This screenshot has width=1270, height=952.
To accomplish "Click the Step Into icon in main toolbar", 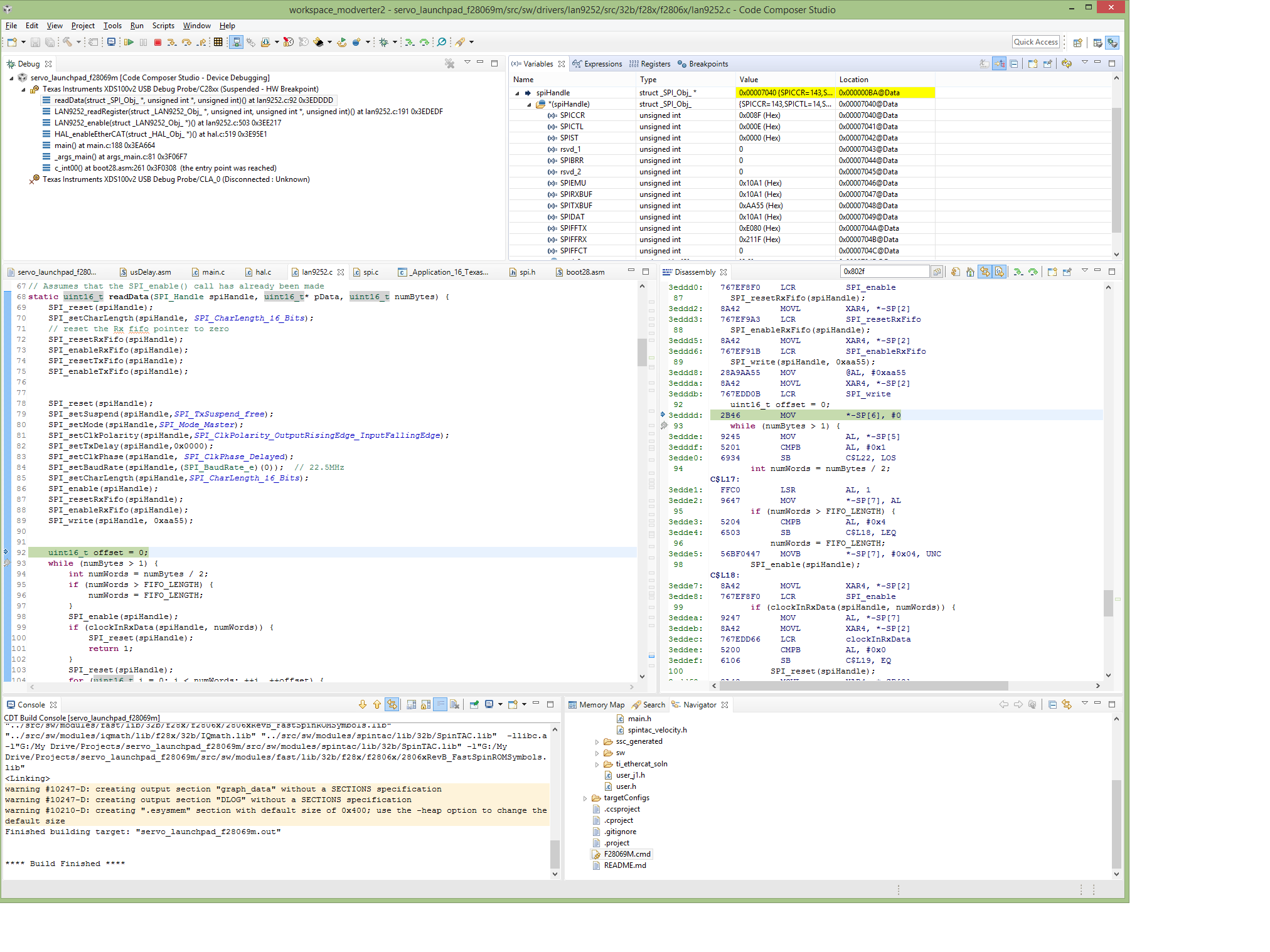I will (171, 42).
